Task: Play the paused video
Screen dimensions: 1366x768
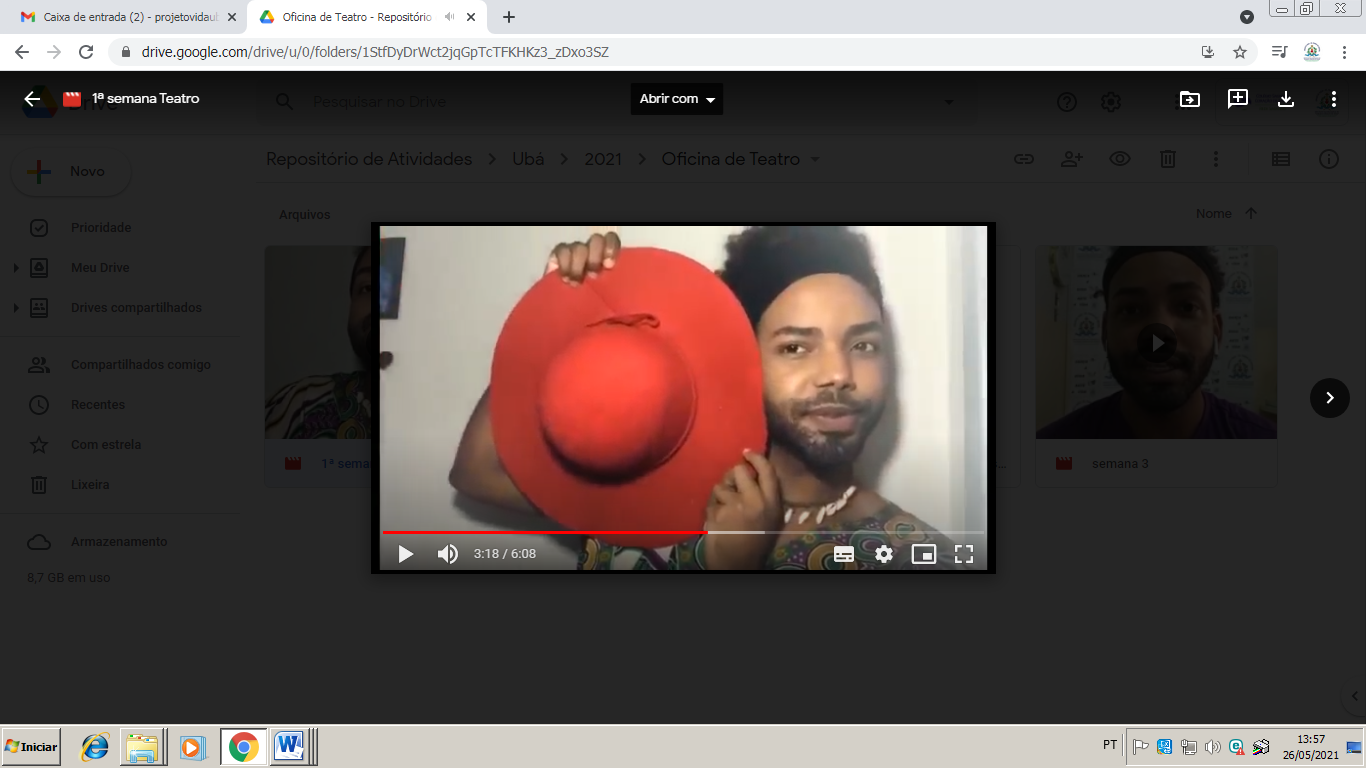Action: click(405, 554)
